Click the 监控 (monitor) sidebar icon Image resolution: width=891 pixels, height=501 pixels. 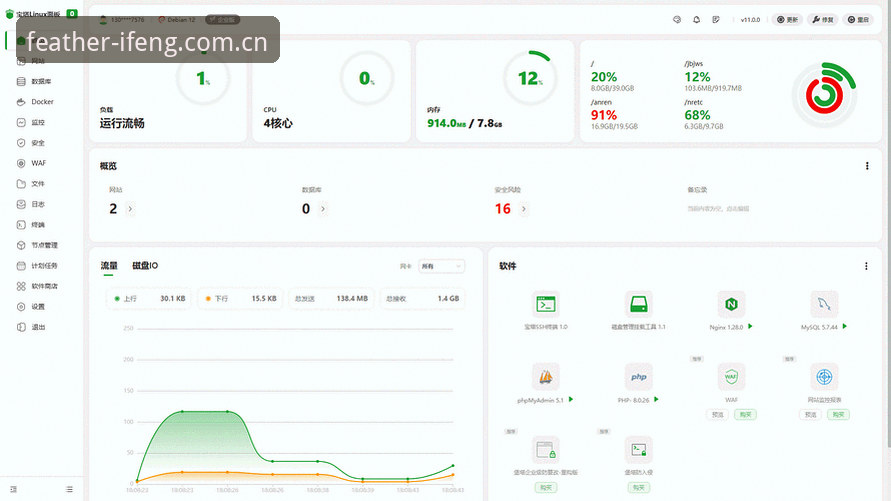[21, 122]
